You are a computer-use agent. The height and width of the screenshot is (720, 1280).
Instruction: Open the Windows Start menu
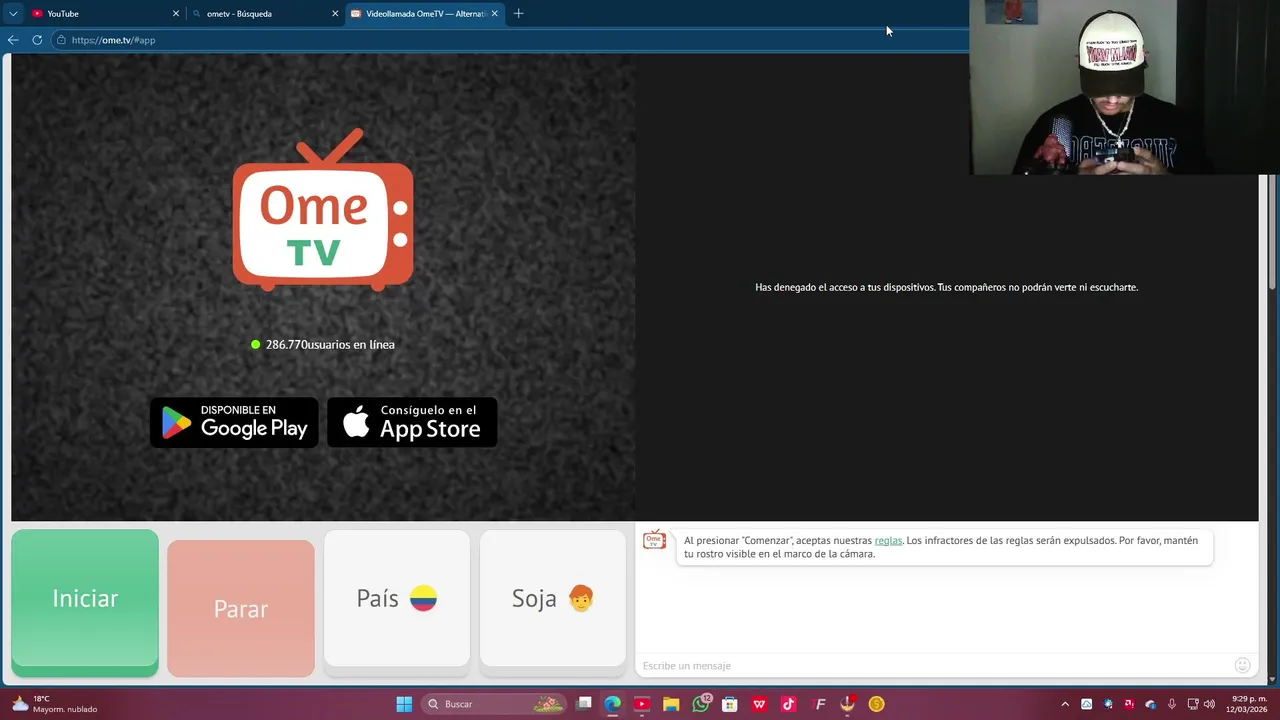404,704
